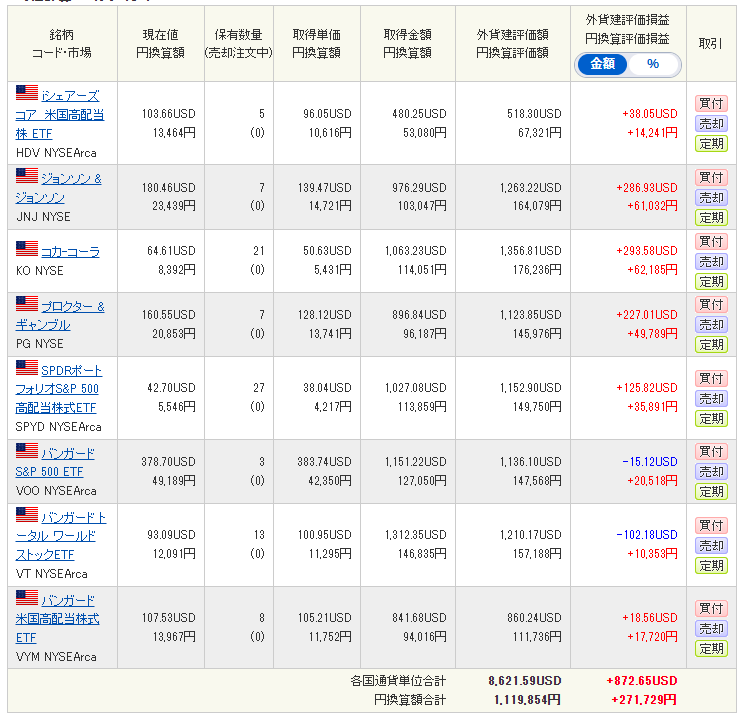Click 買付 button for PG
Viewport: 744px width, 722px height.
point(711,305)
